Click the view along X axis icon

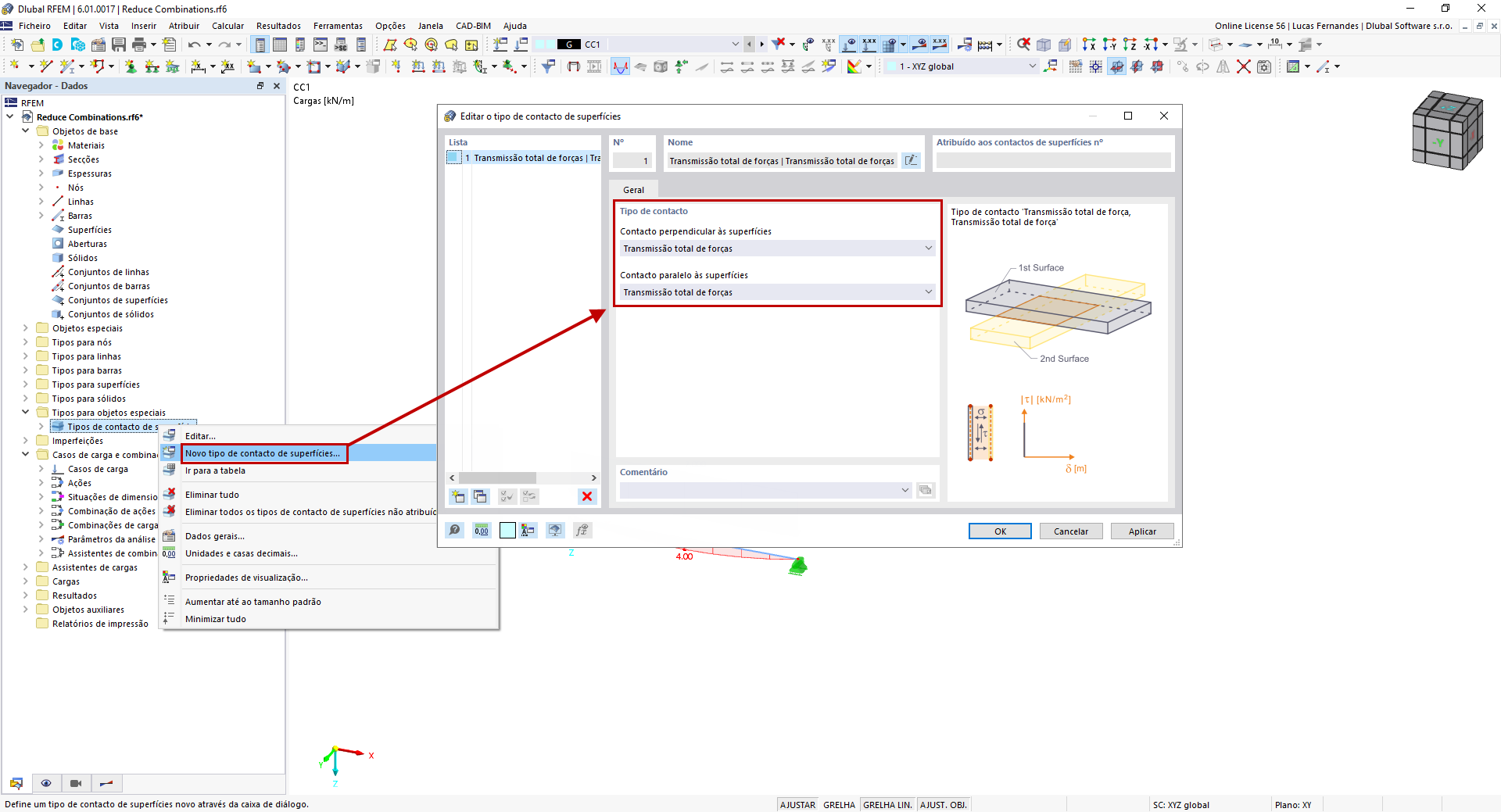point(1089,45)
